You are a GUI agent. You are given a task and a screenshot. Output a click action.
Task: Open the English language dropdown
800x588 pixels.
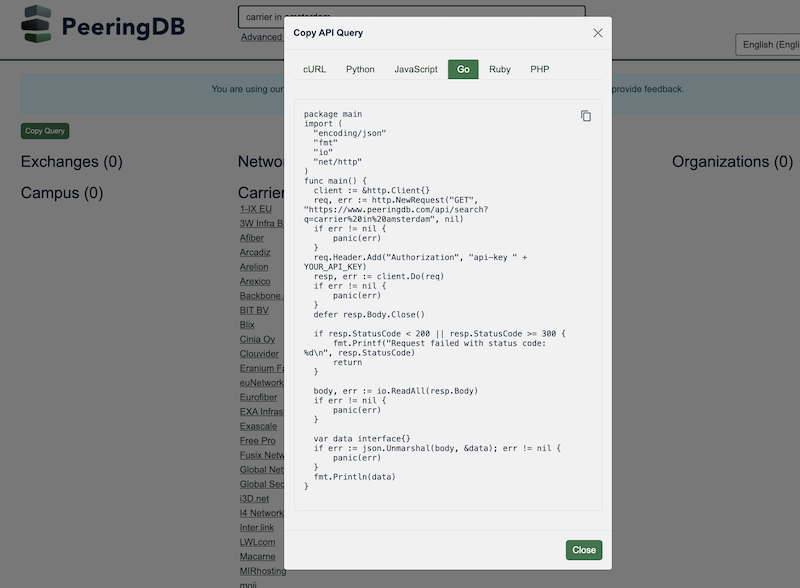pos(768,45)
